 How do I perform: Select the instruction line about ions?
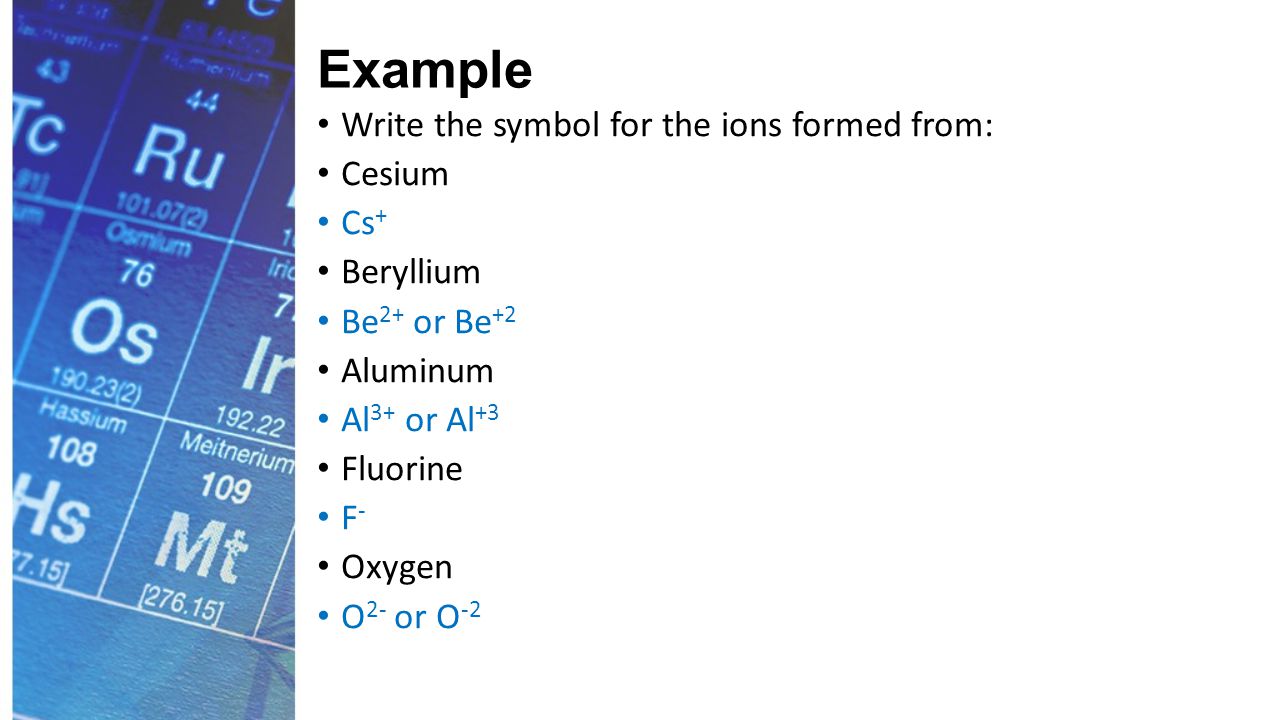tap(667, 126)
